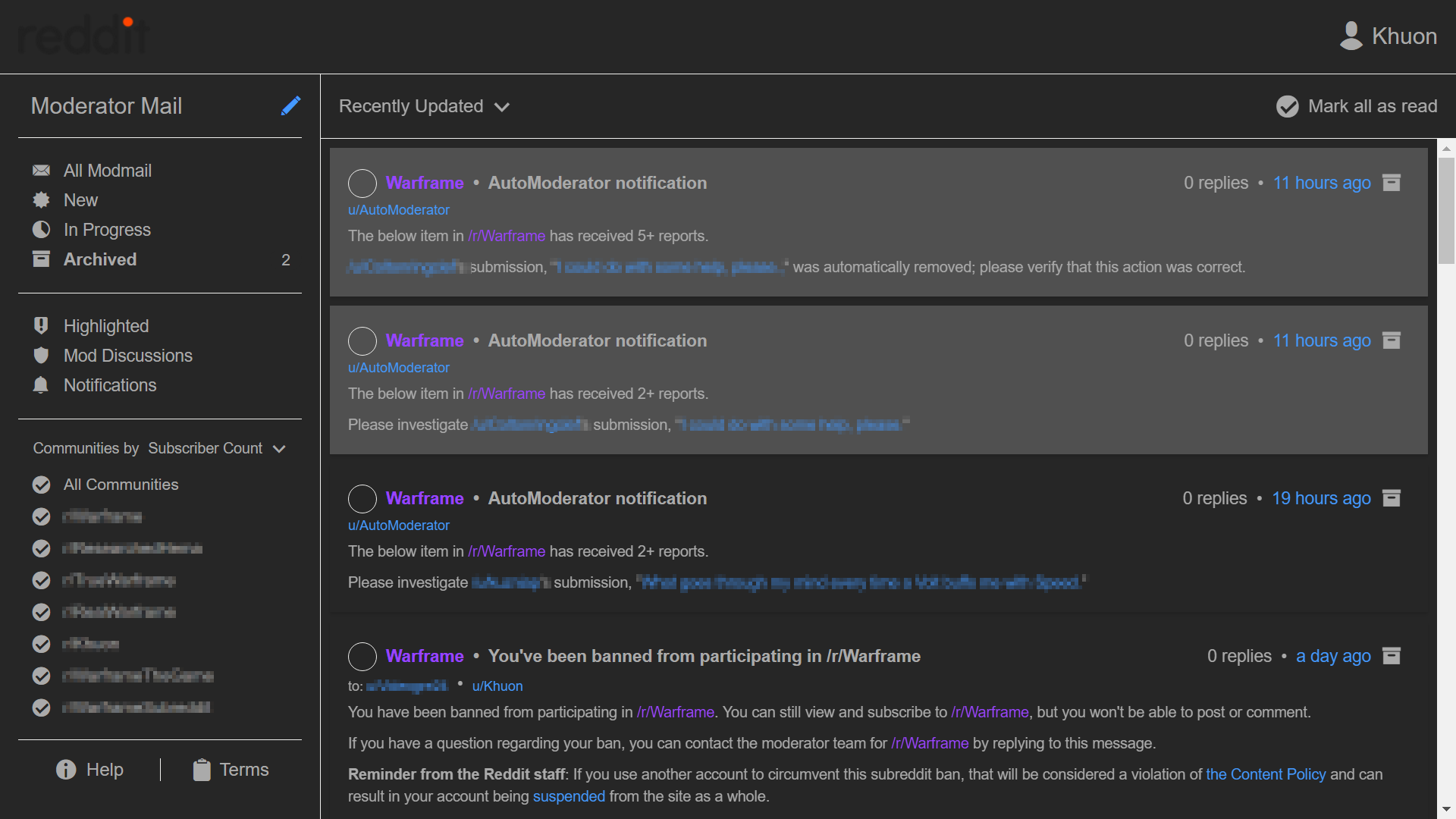Archive the second 11 hours ago message
The width and height of the screenshot is (1456, 819).
coord(1392,340)
